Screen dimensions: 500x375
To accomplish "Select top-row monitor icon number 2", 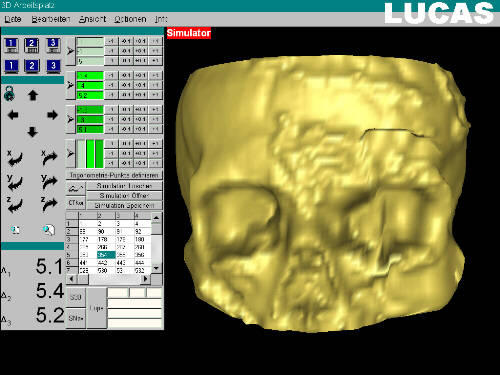I will click(x=32, y=45).
